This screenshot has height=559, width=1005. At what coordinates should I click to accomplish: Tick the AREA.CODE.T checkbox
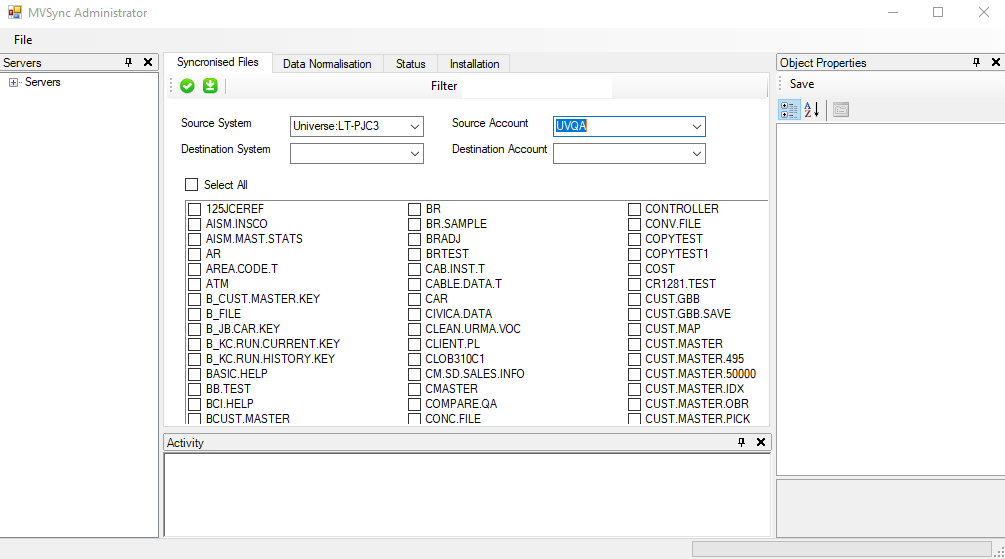[x=195, y=269]
